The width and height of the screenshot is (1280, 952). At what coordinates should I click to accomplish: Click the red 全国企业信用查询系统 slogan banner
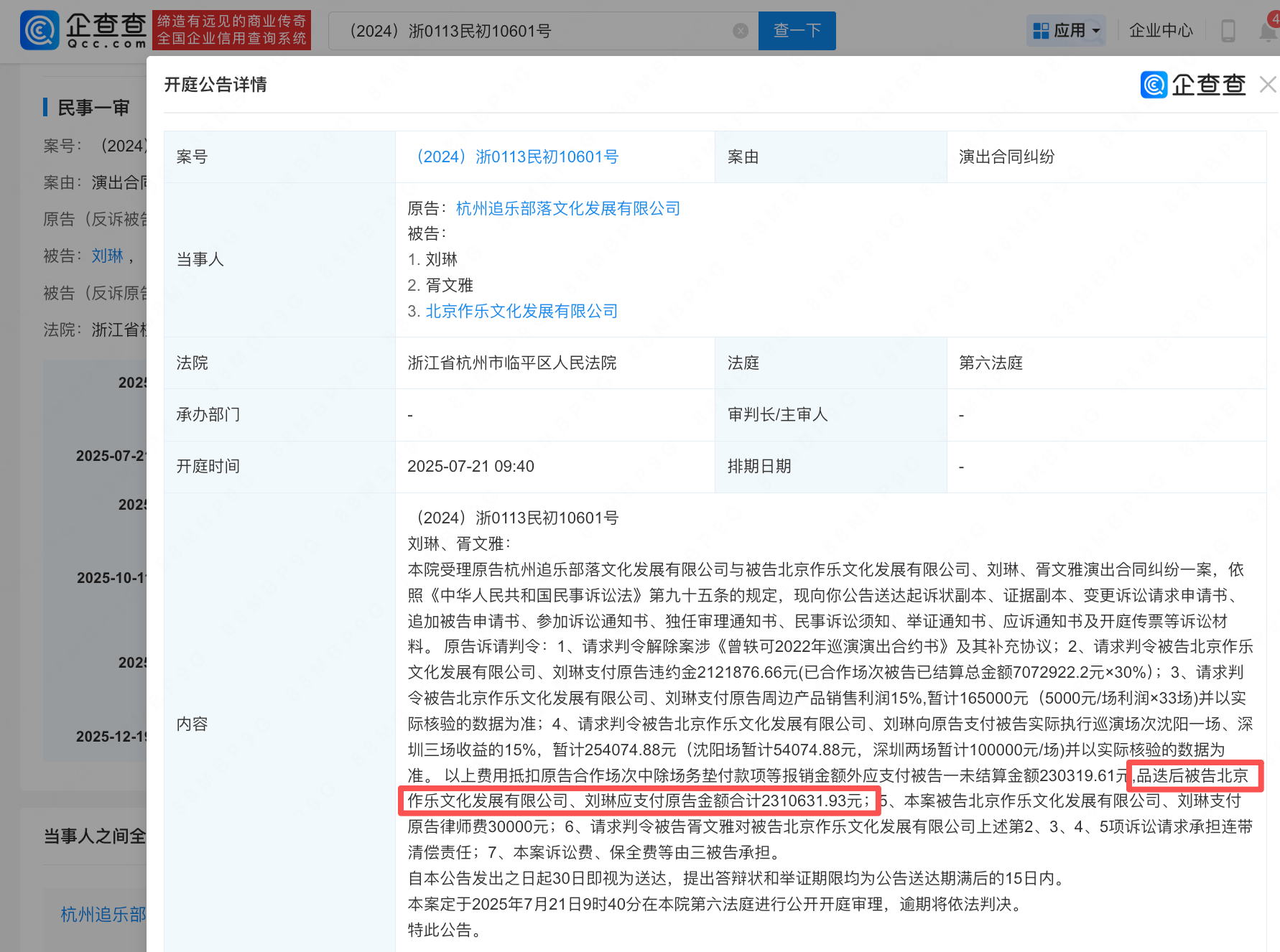click(231, 30)
